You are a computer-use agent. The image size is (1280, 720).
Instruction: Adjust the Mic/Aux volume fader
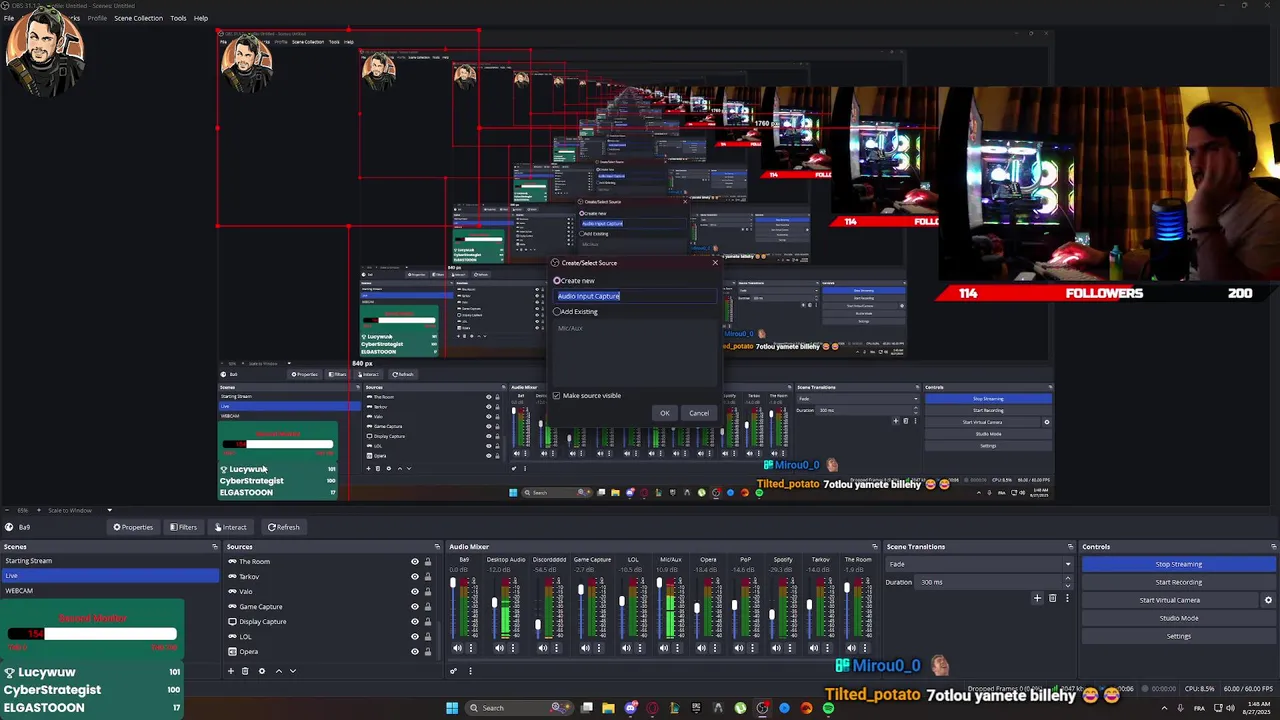click(659, 583)
